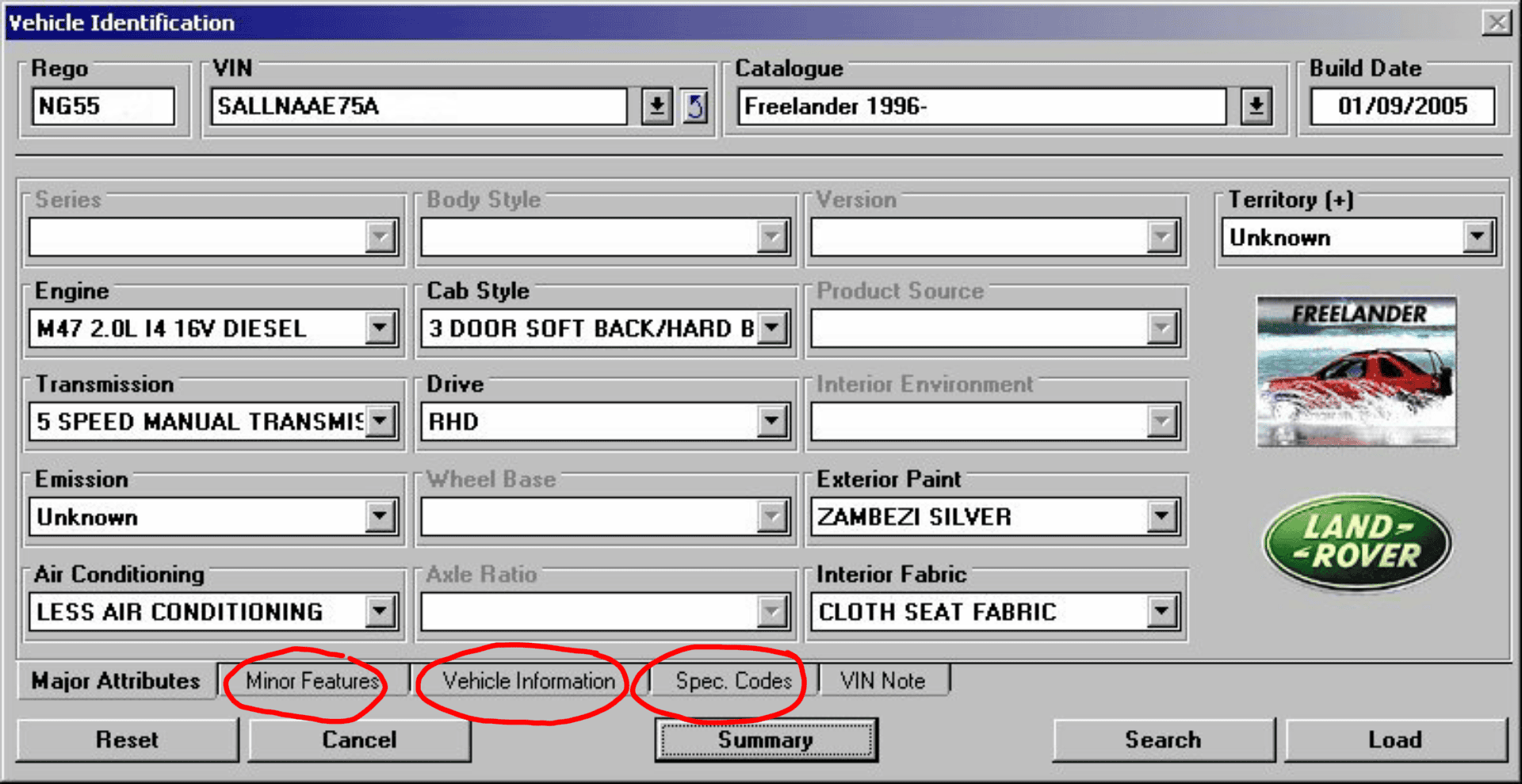The image size is (1522, 784).
Task: Close the Vehicle Identification window
Action: pyautogui.click(x=1497, y=22)
